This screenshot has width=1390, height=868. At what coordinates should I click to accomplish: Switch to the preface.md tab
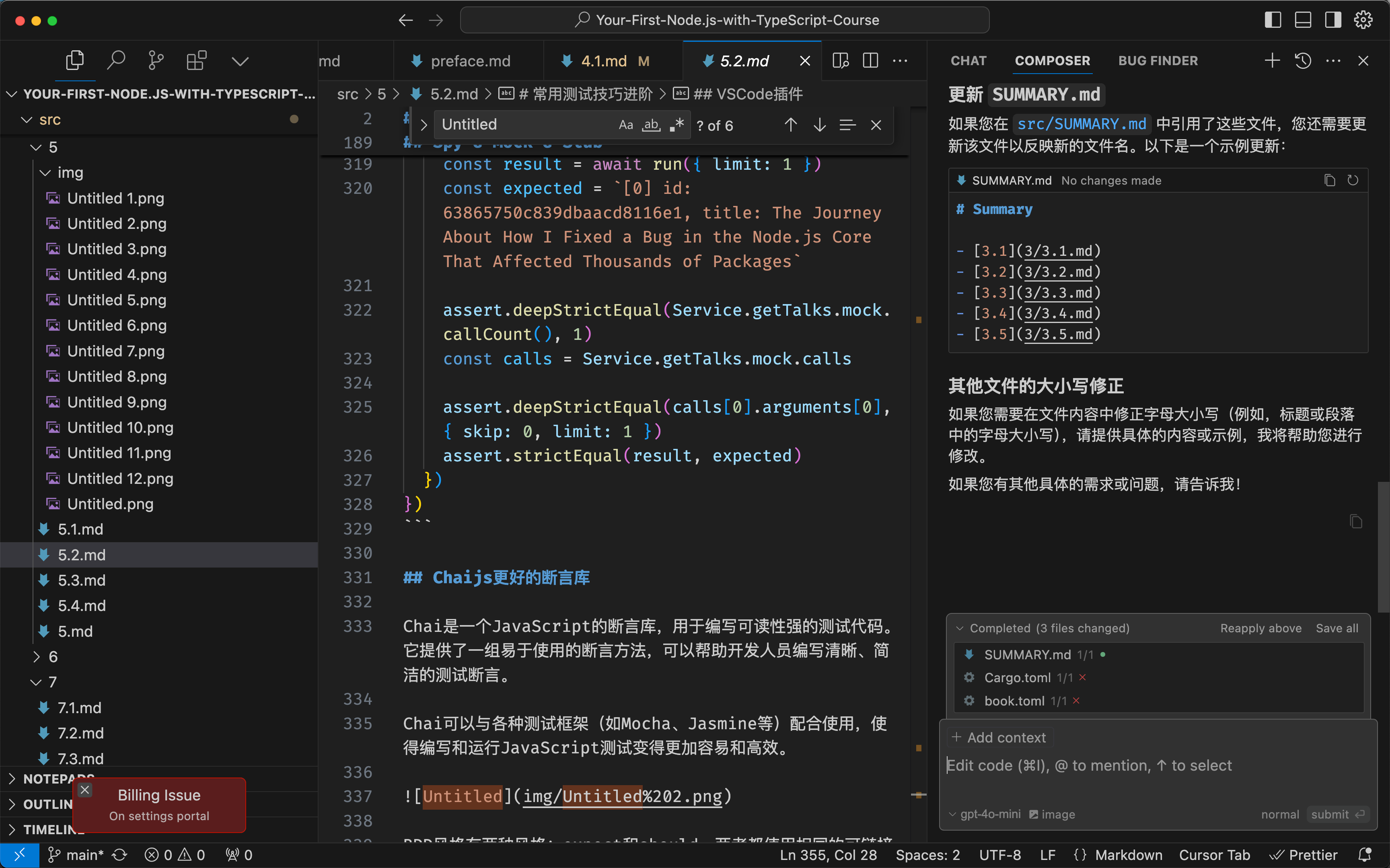pyautogui.click(x=469, y=61)
